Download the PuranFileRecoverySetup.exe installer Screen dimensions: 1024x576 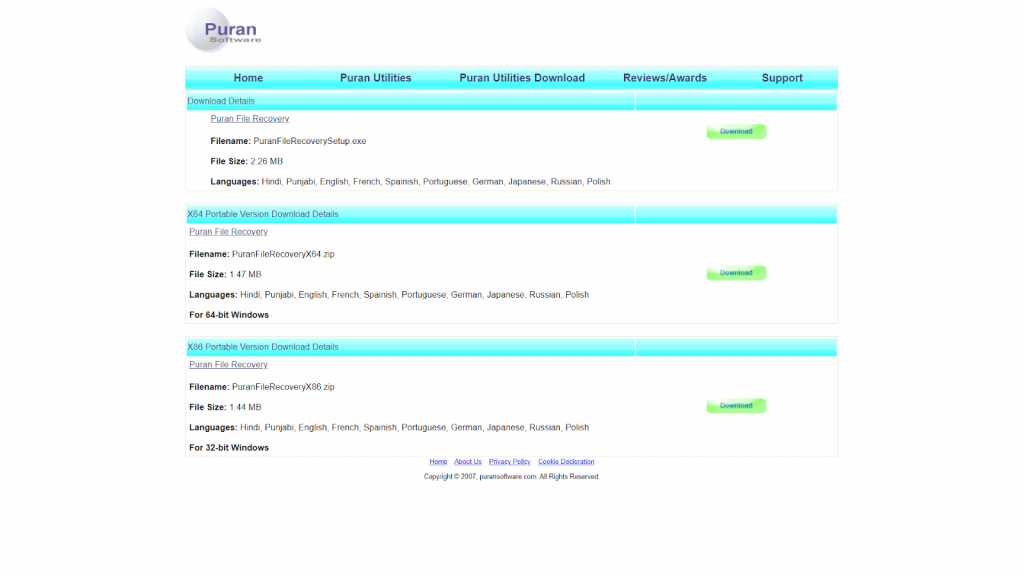pos(736,132)
